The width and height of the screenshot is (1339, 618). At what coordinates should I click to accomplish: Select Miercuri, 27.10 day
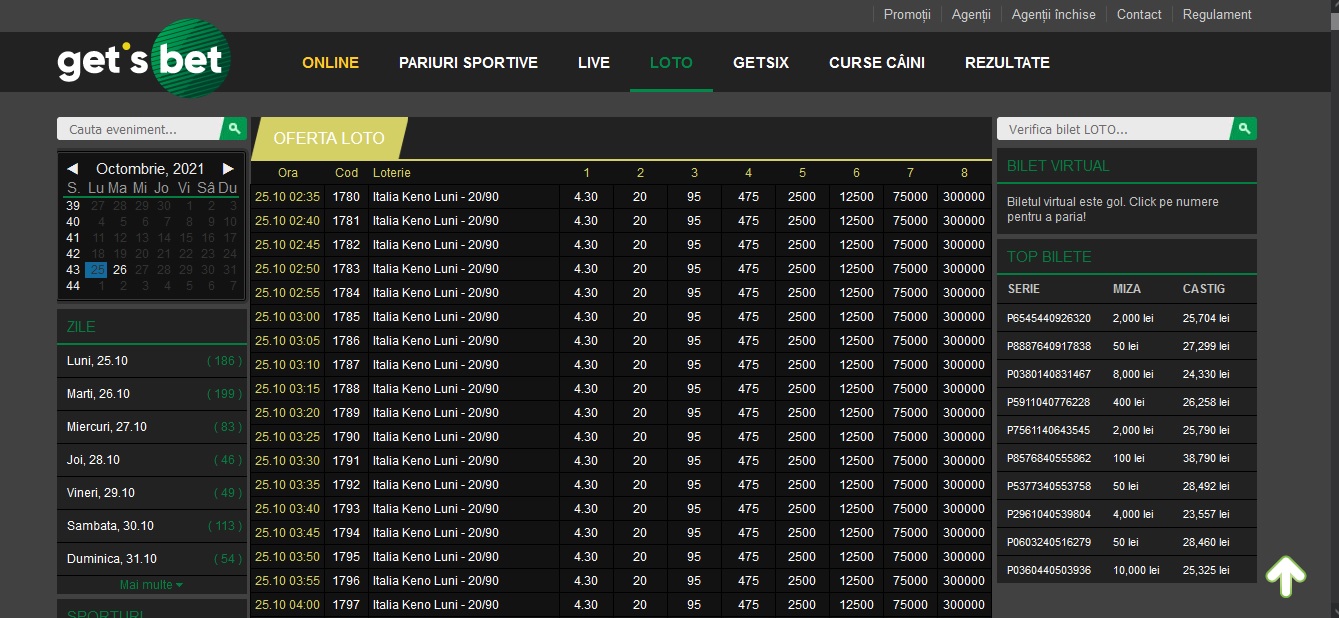[x=152, y=427]
